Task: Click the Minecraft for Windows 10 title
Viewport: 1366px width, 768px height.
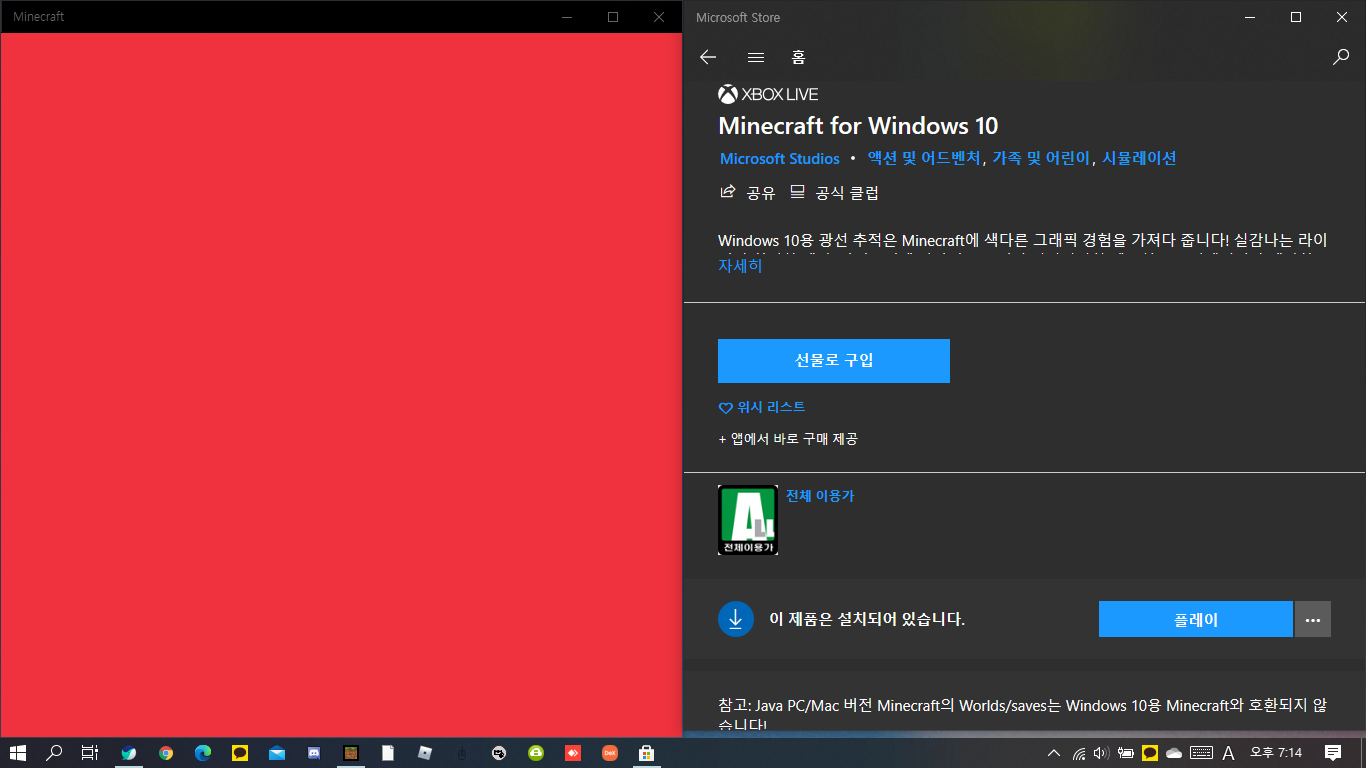Action: coord(858,126)
